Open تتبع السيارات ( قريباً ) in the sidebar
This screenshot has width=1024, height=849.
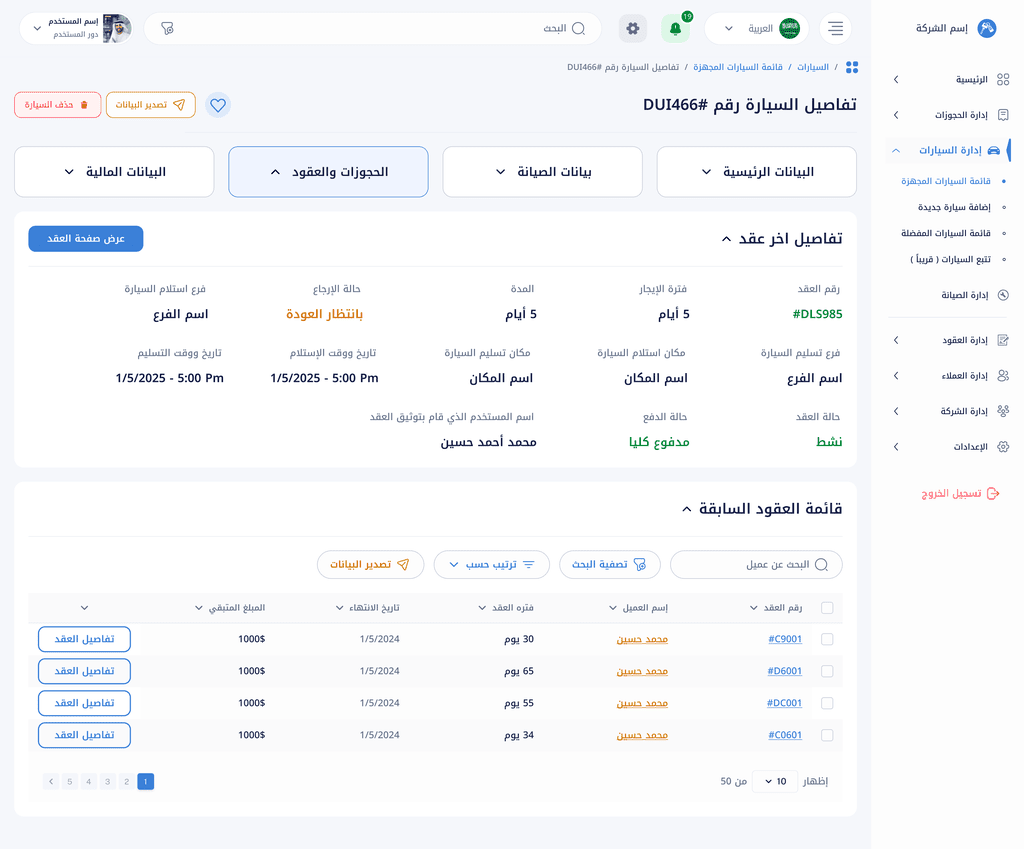[x=950, y=259]
